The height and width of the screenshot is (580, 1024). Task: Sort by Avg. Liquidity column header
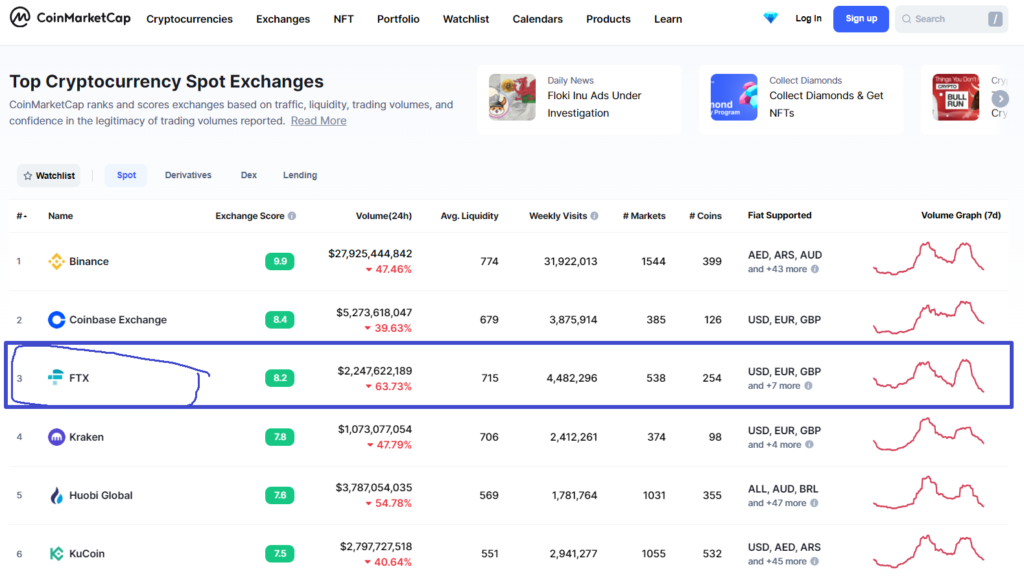click(470, 216)
